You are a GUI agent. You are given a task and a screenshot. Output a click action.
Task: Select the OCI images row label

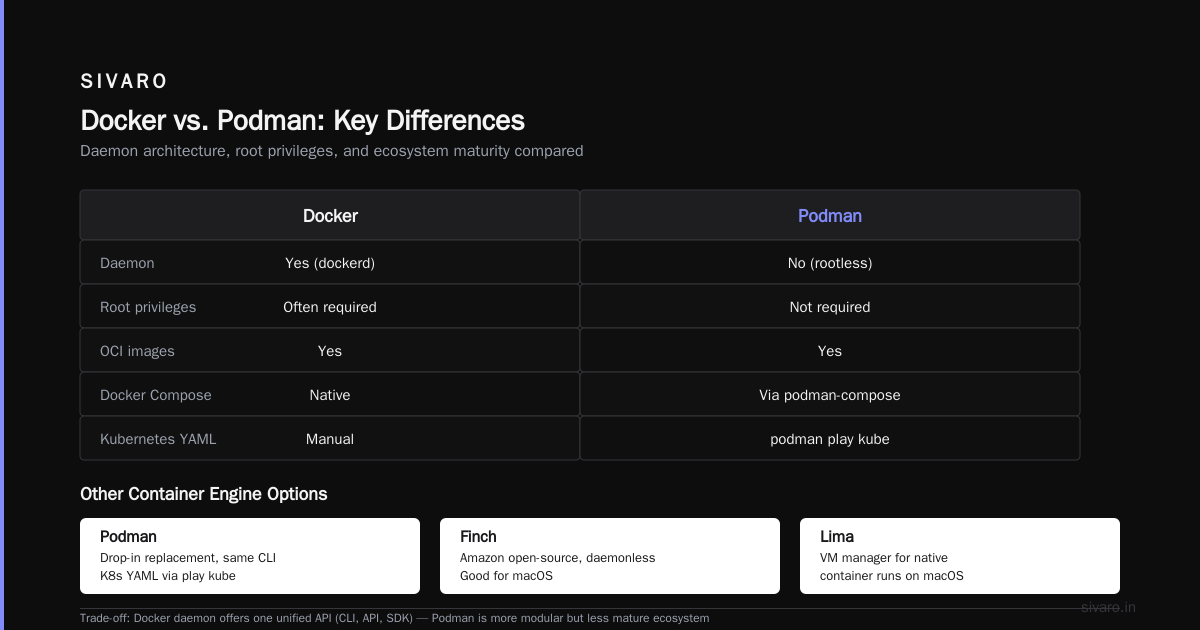click(x=137, y=351)
